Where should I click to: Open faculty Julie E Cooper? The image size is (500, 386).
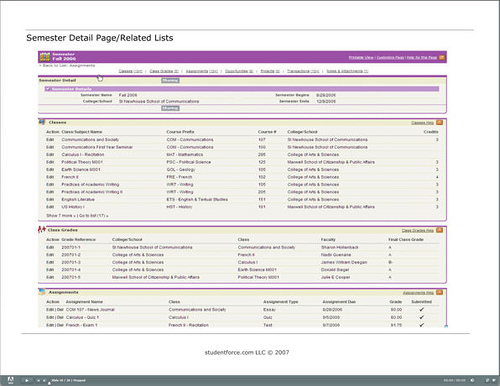point(335,277)
